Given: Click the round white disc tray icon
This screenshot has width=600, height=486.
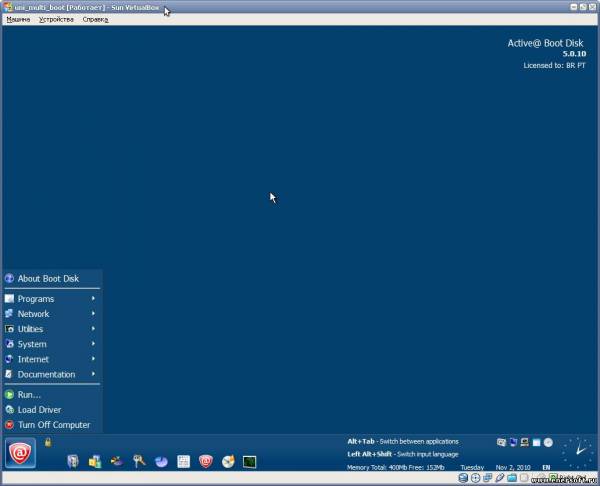Looking at the screenshot, I should 548,443.
